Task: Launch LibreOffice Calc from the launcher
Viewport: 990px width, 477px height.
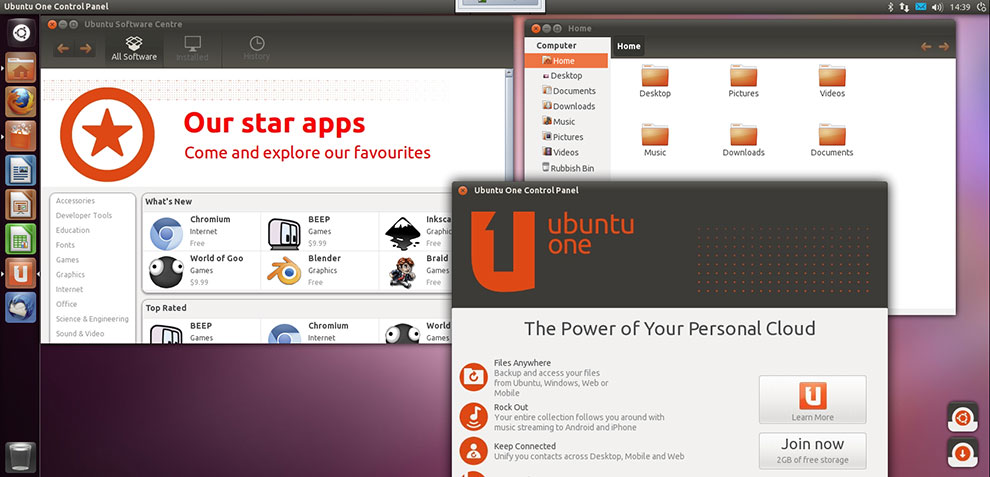Action: click(x=21, y=239)
